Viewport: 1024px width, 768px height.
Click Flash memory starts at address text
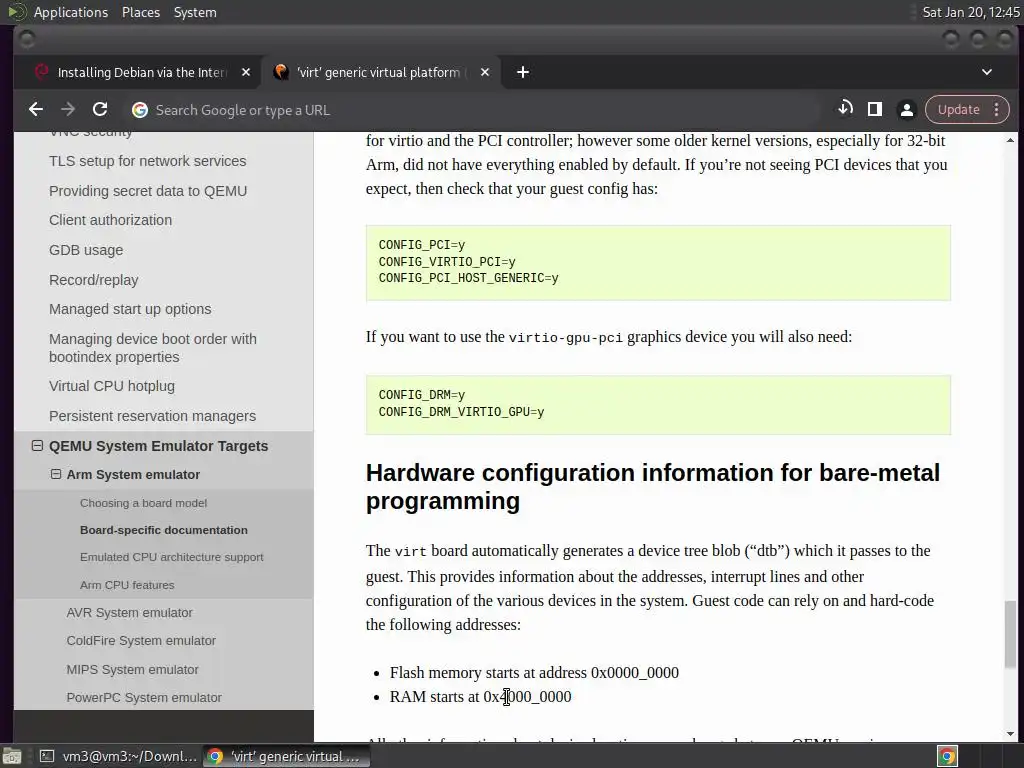point(534,673)
